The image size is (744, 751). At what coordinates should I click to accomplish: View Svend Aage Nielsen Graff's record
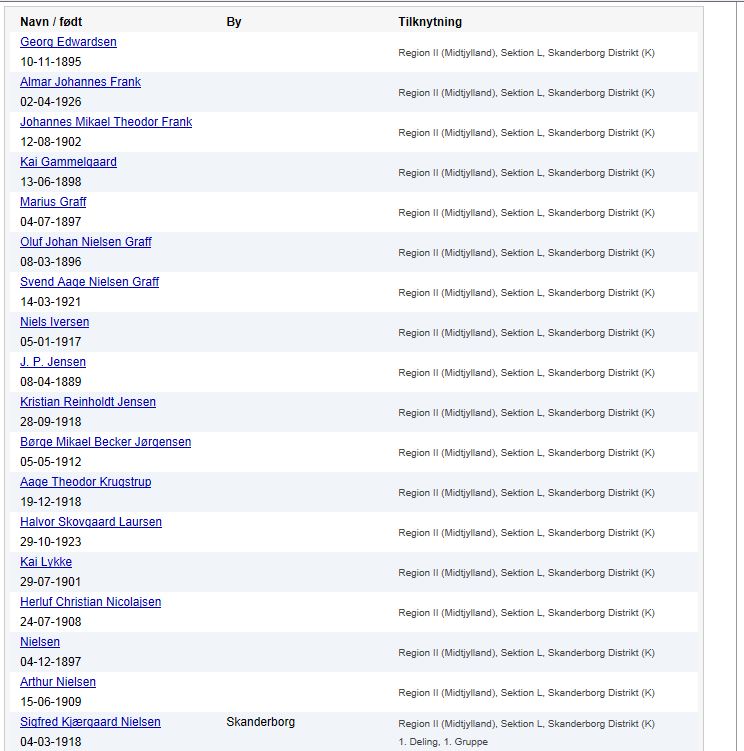pos(89,282)
